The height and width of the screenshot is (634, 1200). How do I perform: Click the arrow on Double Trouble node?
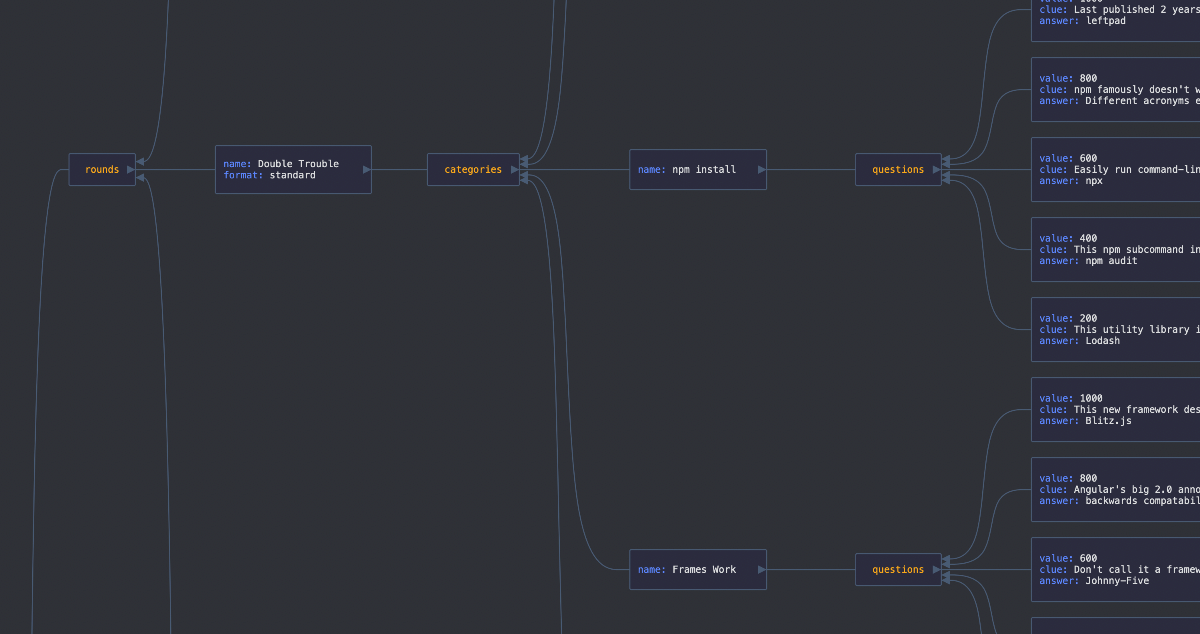click(367, 170)
